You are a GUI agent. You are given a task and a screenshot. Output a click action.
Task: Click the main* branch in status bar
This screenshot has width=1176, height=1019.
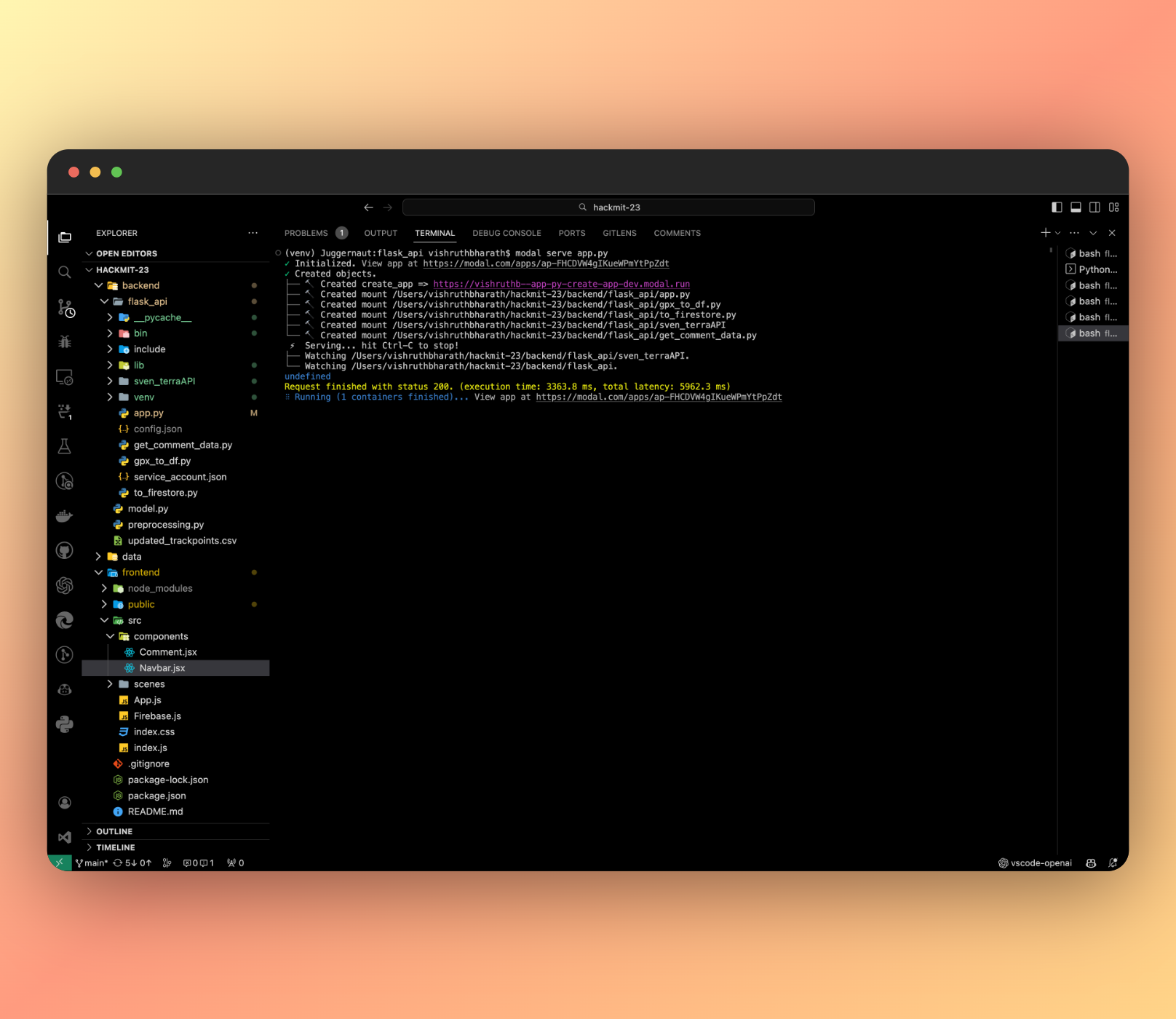tap(92, 863)
